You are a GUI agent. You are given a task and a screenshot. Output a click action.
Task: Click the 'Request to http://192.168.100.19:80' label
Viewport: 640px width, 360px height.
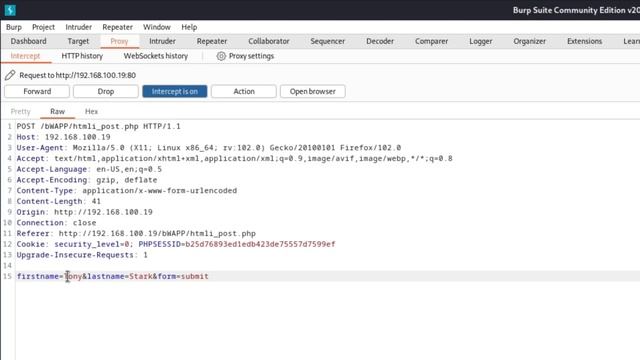[x=78, y=75]
